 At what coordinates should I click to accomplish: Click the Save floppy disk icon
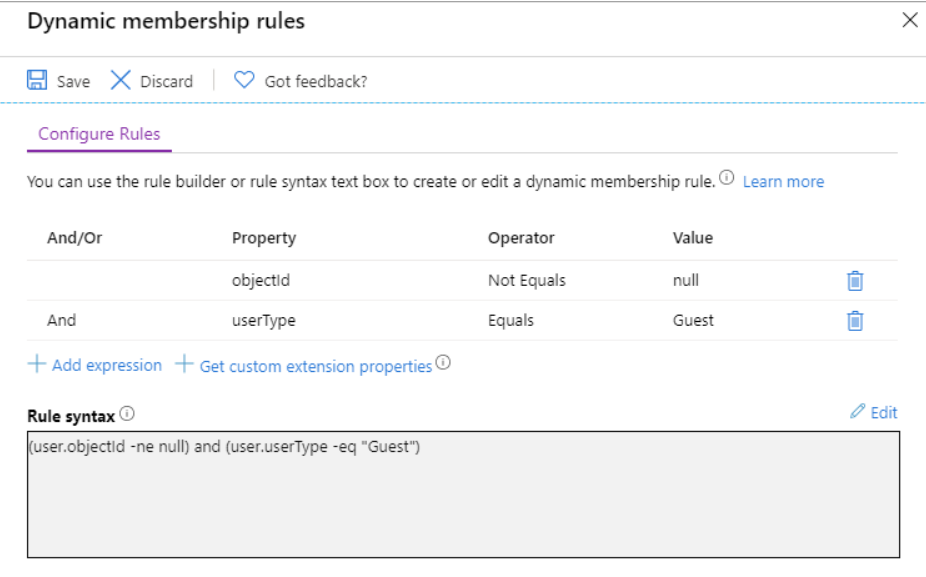point(37,81)
